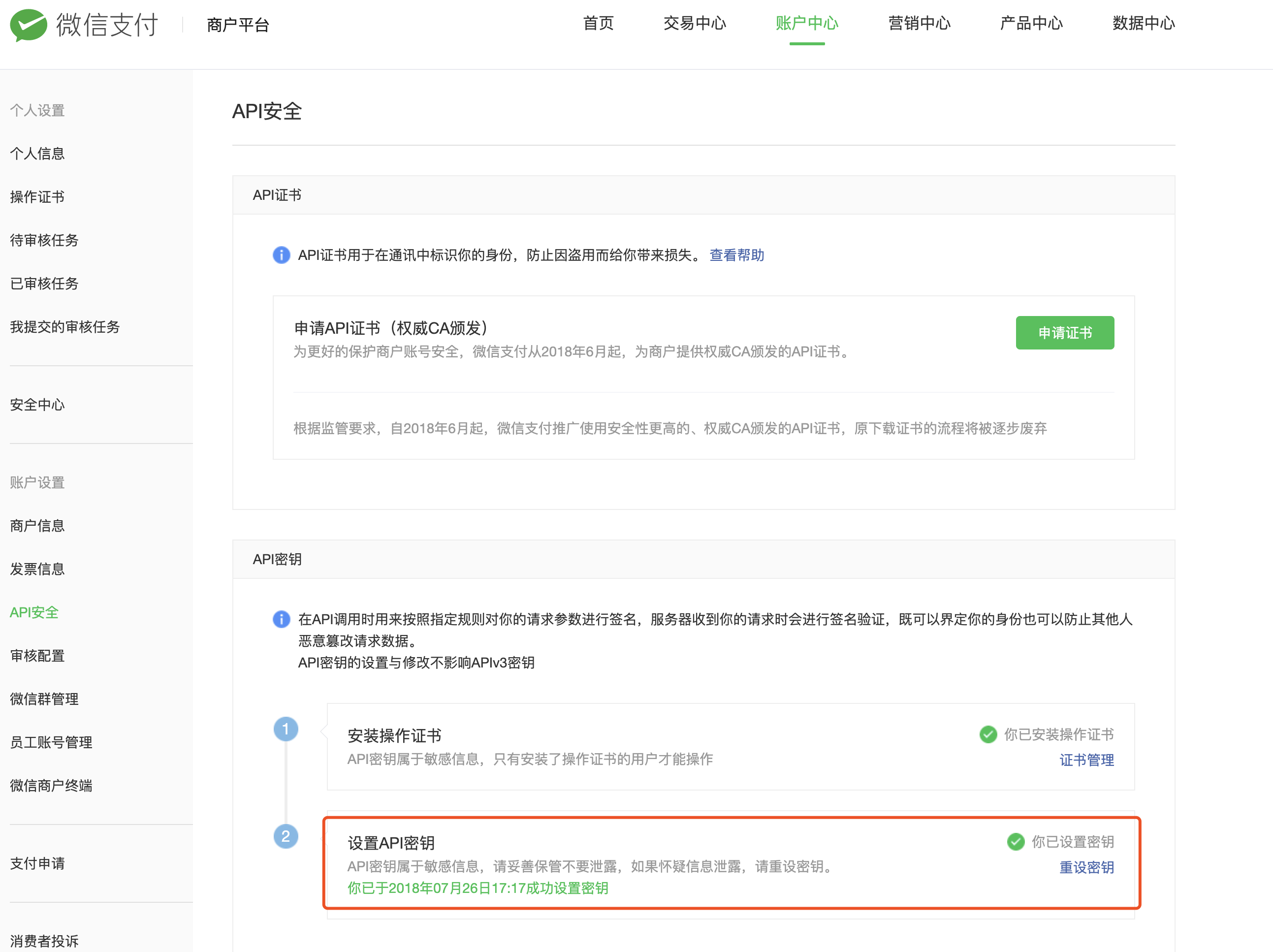Click the green checkmark next to 你已安装操作证书
The height and width of the screenshot is (952, 1273).
point(988,734)
